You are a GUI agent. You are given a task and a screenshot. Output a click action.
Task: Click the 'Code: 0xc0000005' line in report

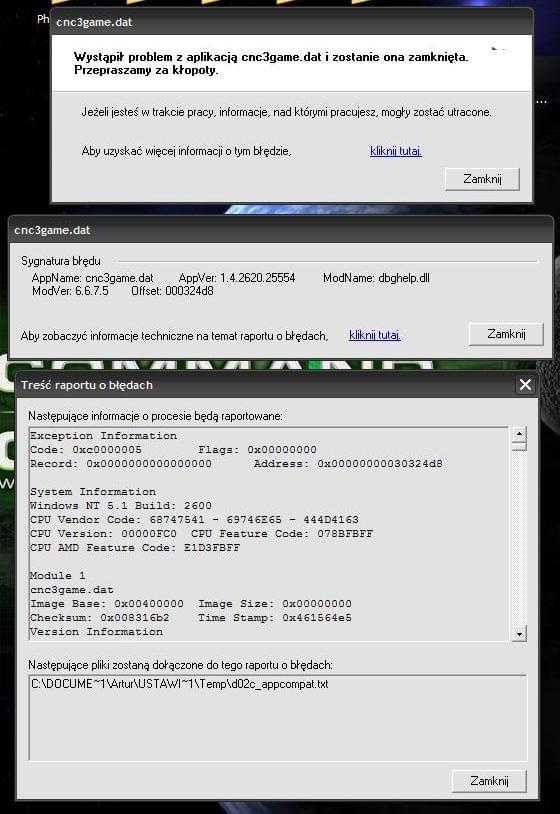(x=86, y=450)
